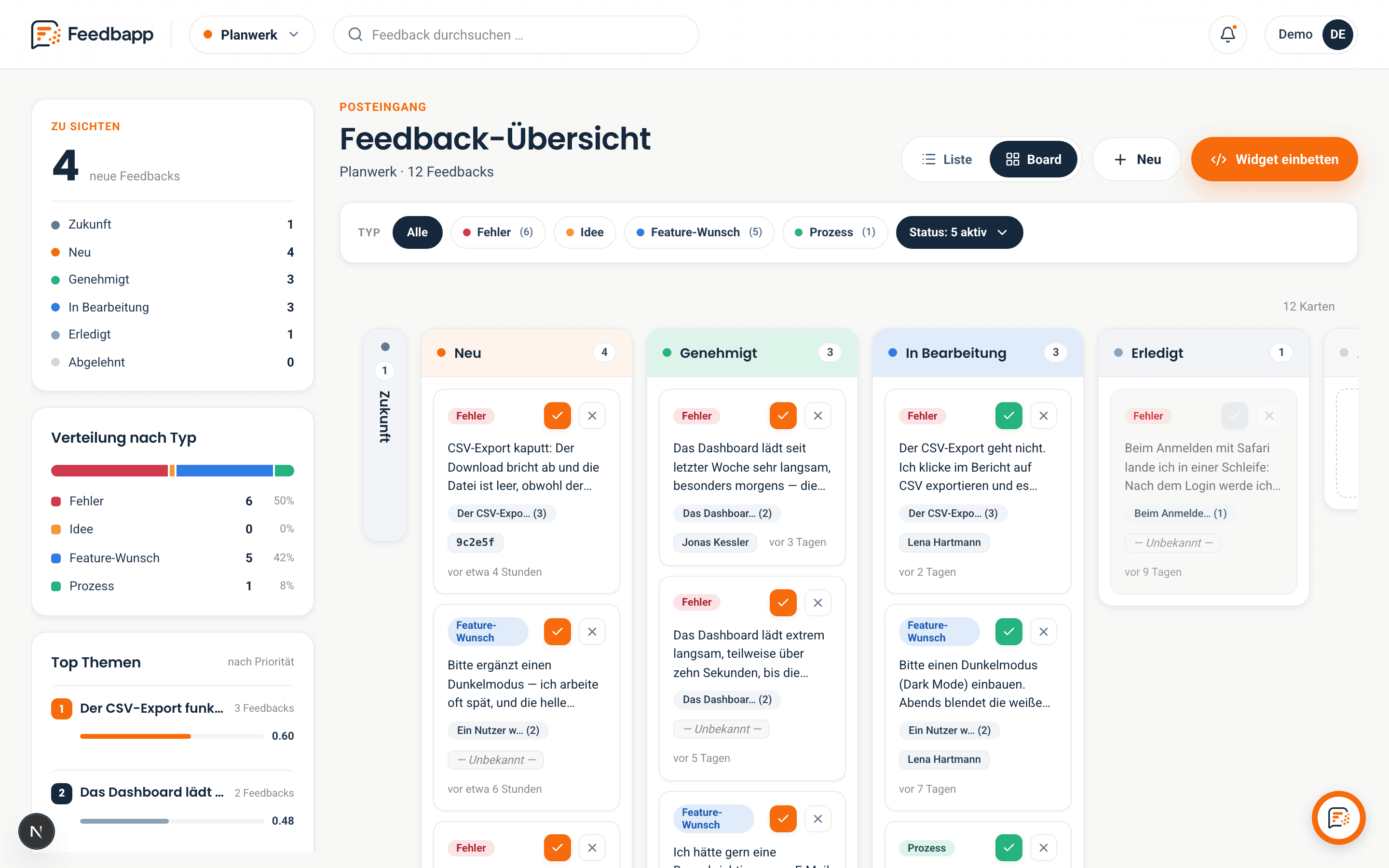Click the 'Beim Anmelde… (1)' tag
The height and width of the screenshot is (868, 1389).
coord(1180,513)
